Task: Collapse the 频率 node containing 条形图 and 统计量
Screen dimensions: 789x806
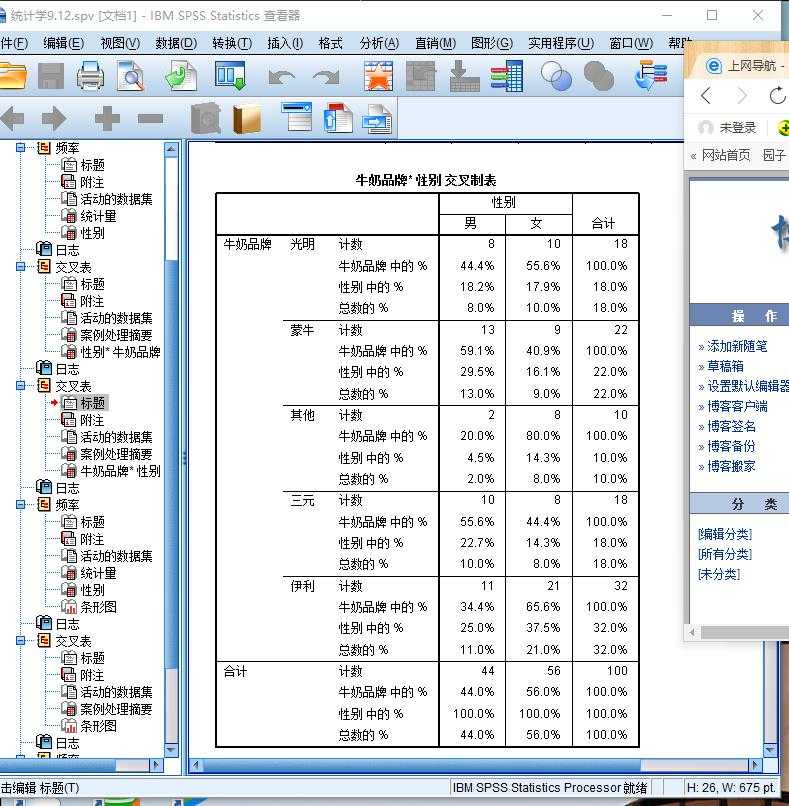Action: tap(21, 504)
